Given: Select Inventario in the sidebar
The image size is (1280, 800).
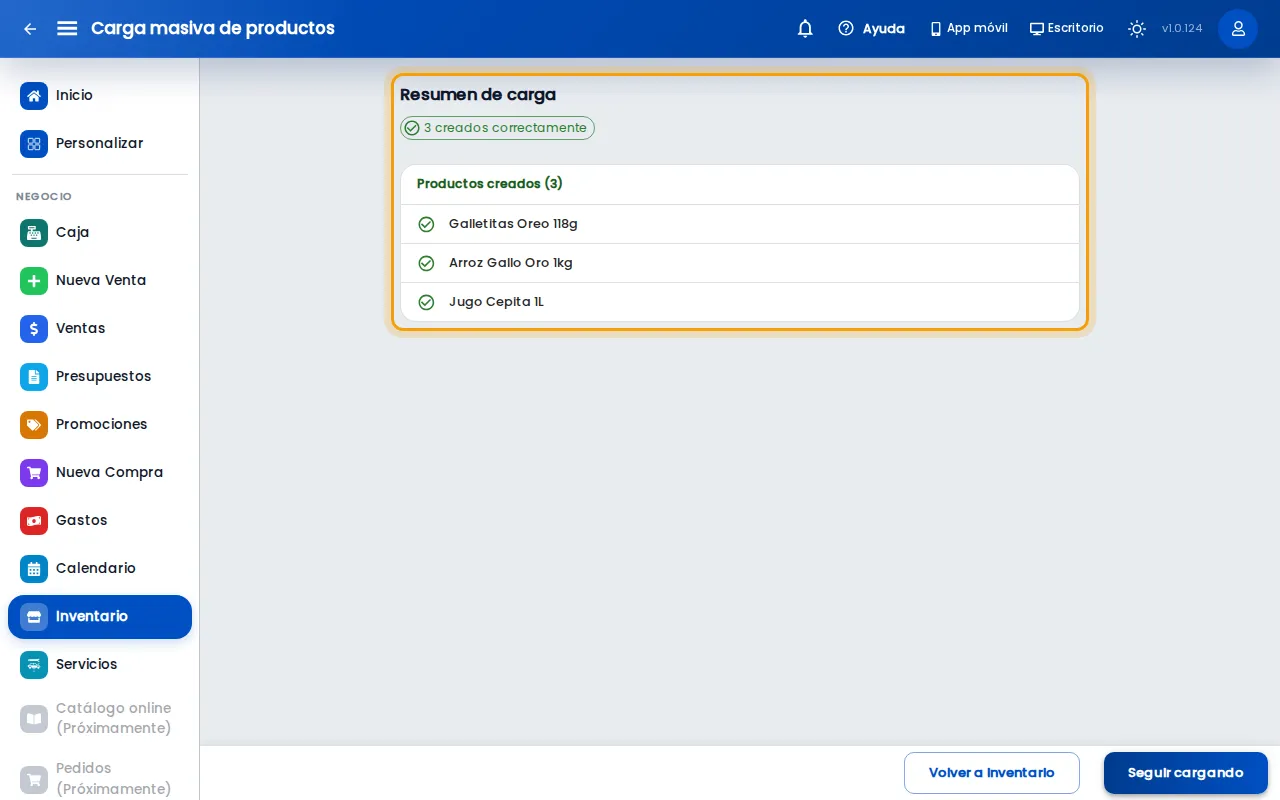Looking at the screenshot, I should point(100,617).
